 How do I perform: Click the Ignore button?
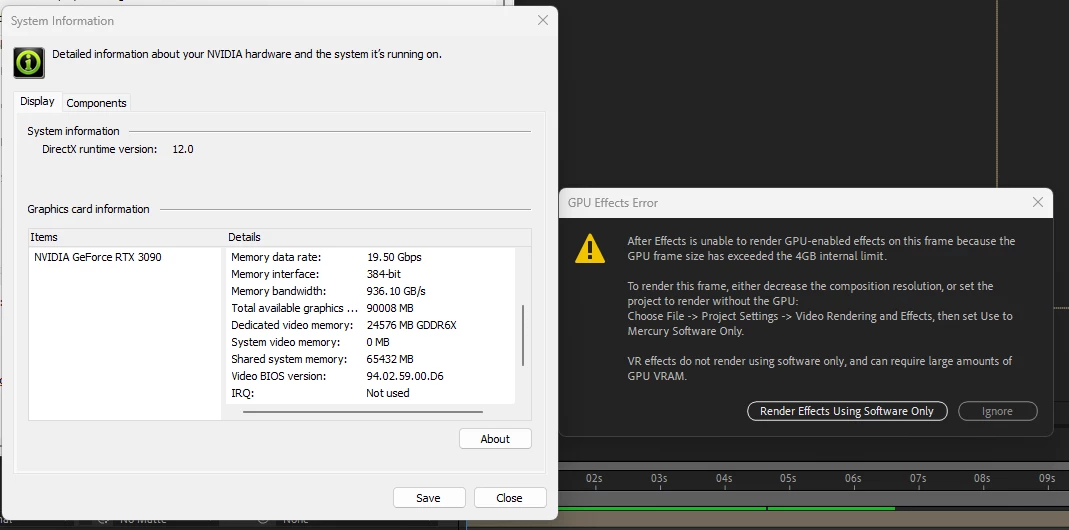997,411
